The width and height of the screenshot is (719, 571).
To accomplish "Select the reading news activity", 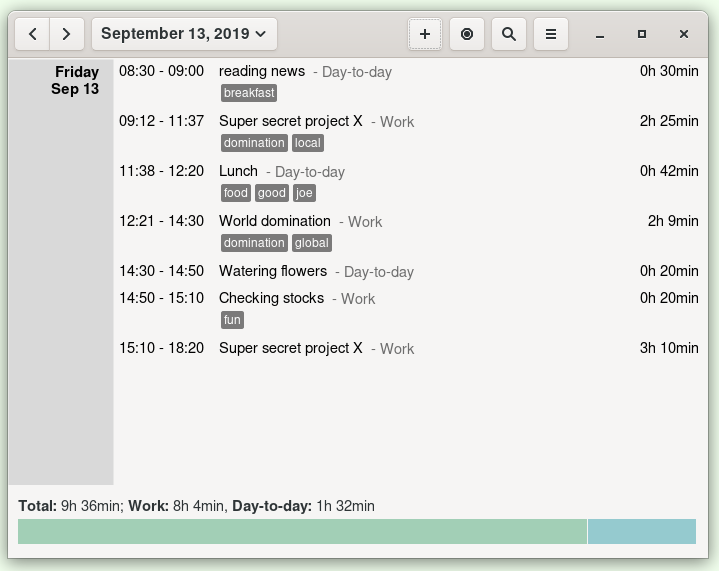I will [262, 71].
